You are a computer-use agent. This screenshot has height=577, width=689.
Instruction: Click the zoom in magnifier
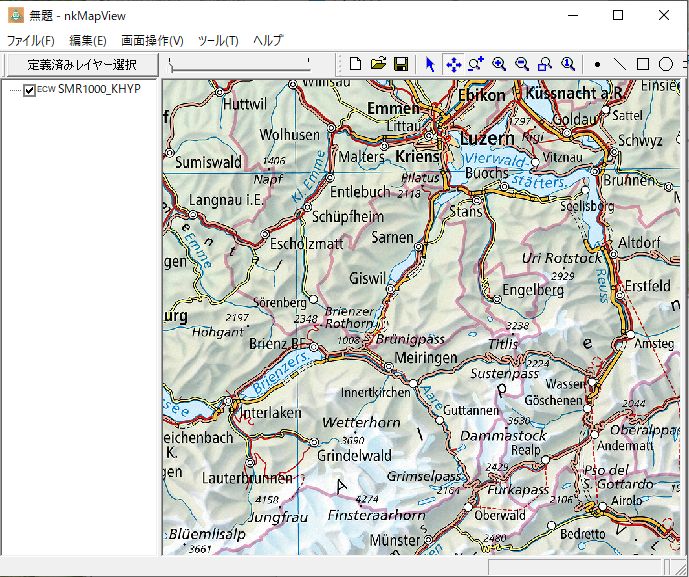(x=498, y=64)
